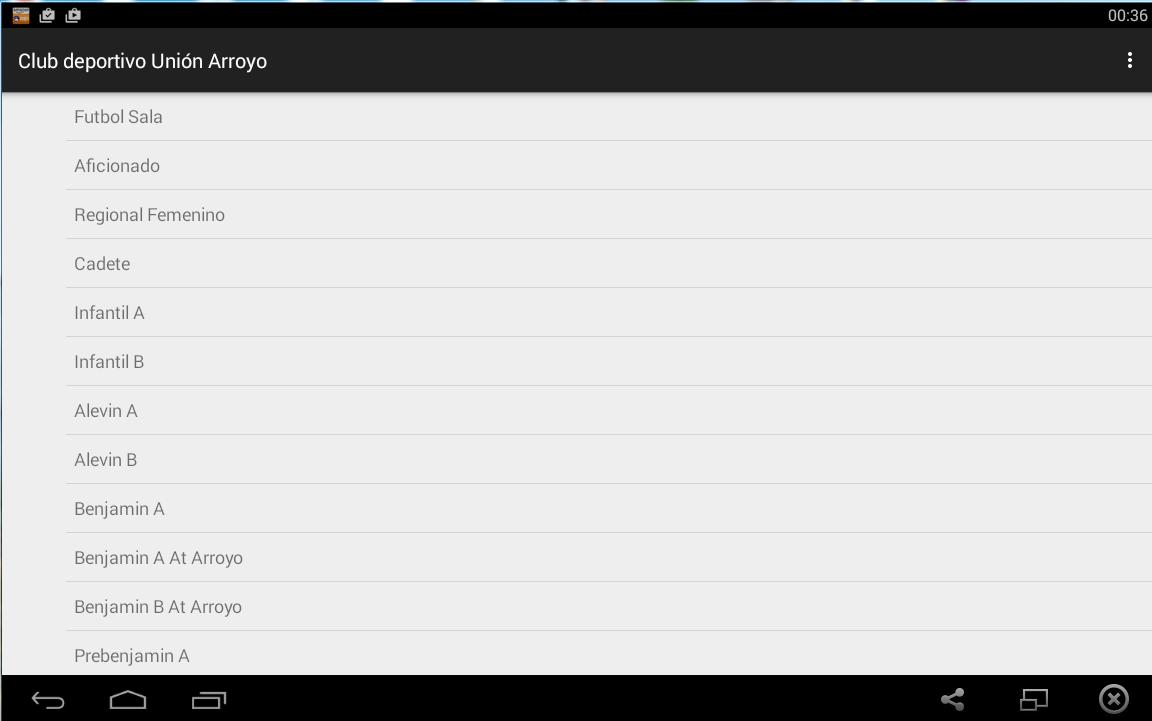This screenshot has width=1152, height=721.
Task: Open the Prebenjamin A team
Action: point(131,656)
